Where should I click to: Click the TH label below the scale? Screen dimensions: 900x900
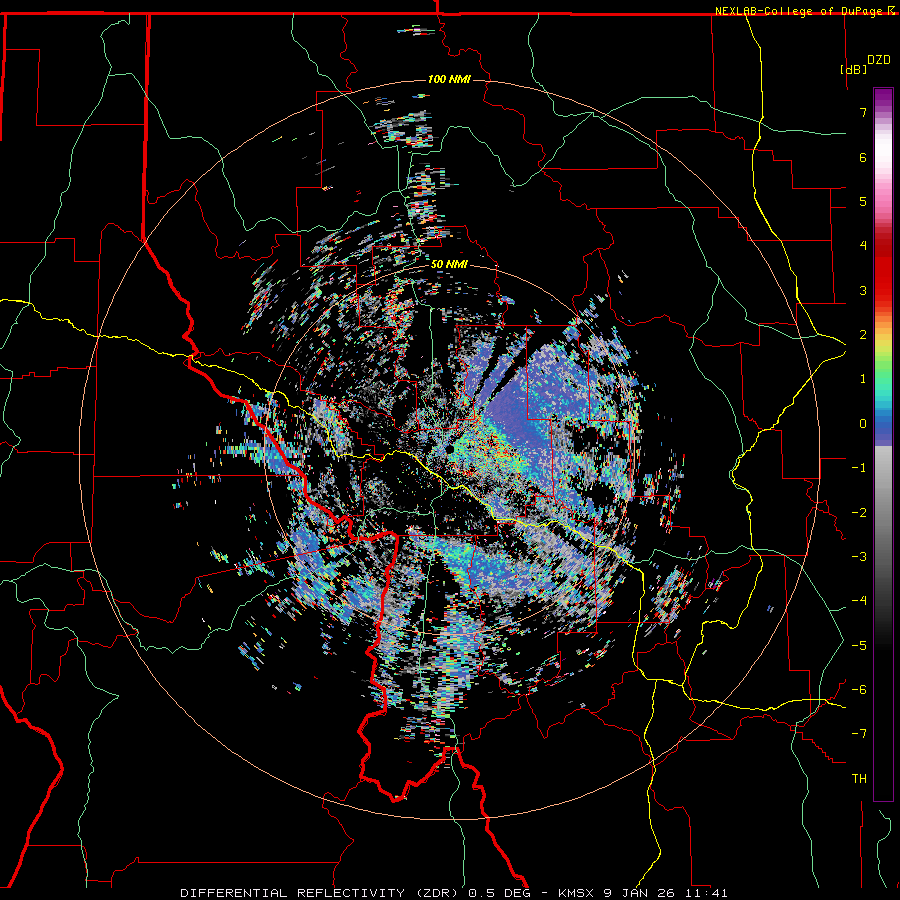point(859,779)
